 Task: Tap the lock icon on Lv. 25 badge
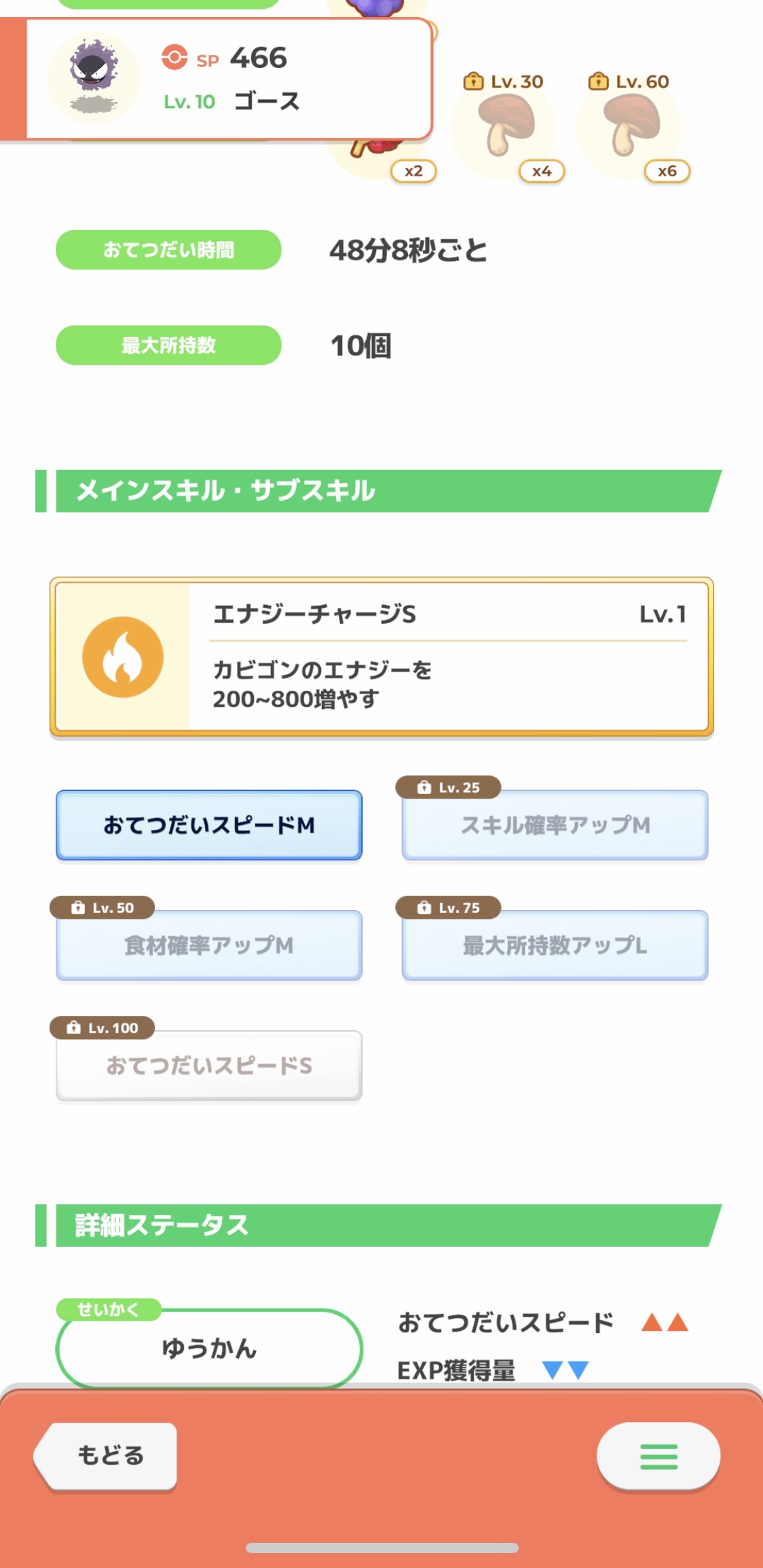[424, 787]
